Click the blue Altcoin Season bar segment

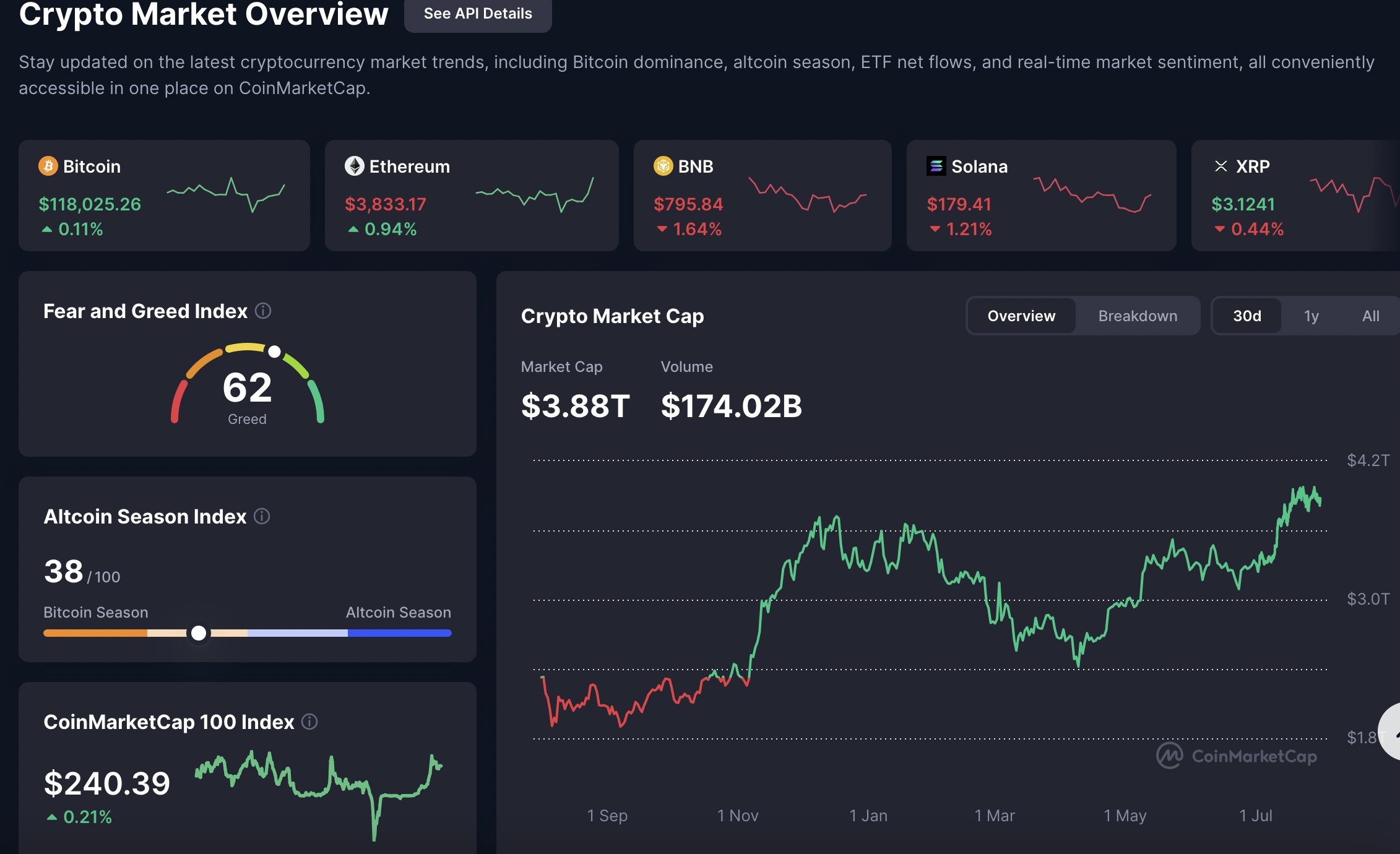(x=399, y=633)
